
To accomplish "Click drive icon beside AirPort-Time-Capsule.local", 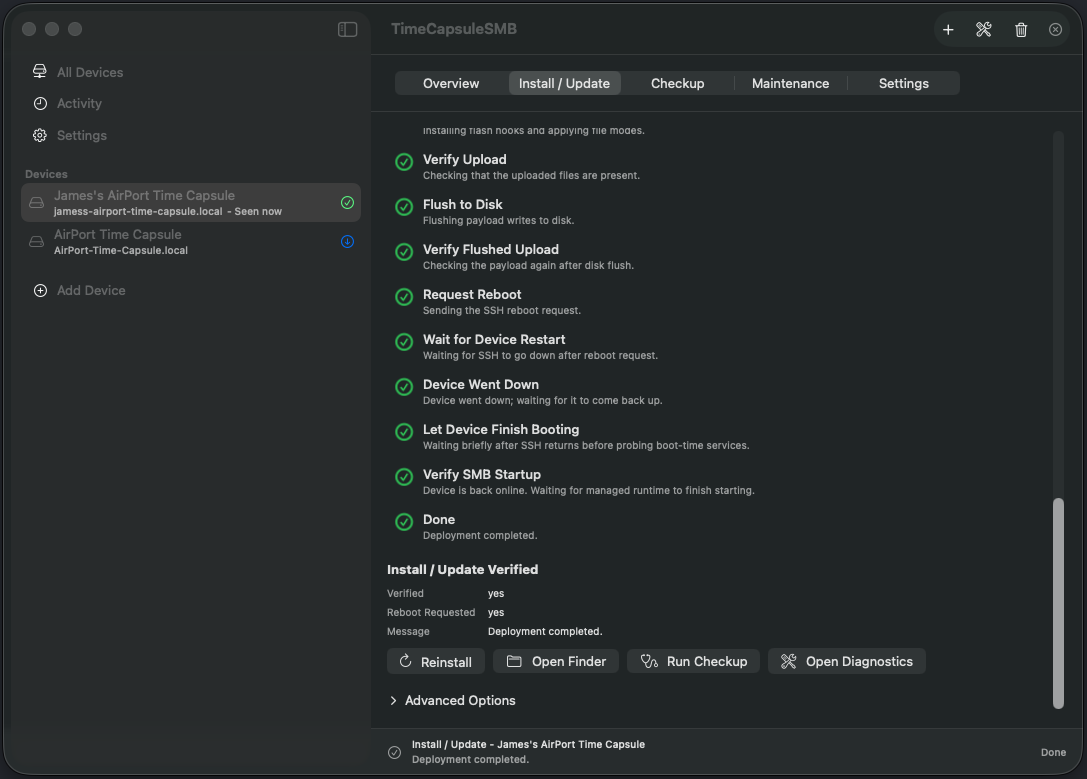I will (x=37, y=241).
